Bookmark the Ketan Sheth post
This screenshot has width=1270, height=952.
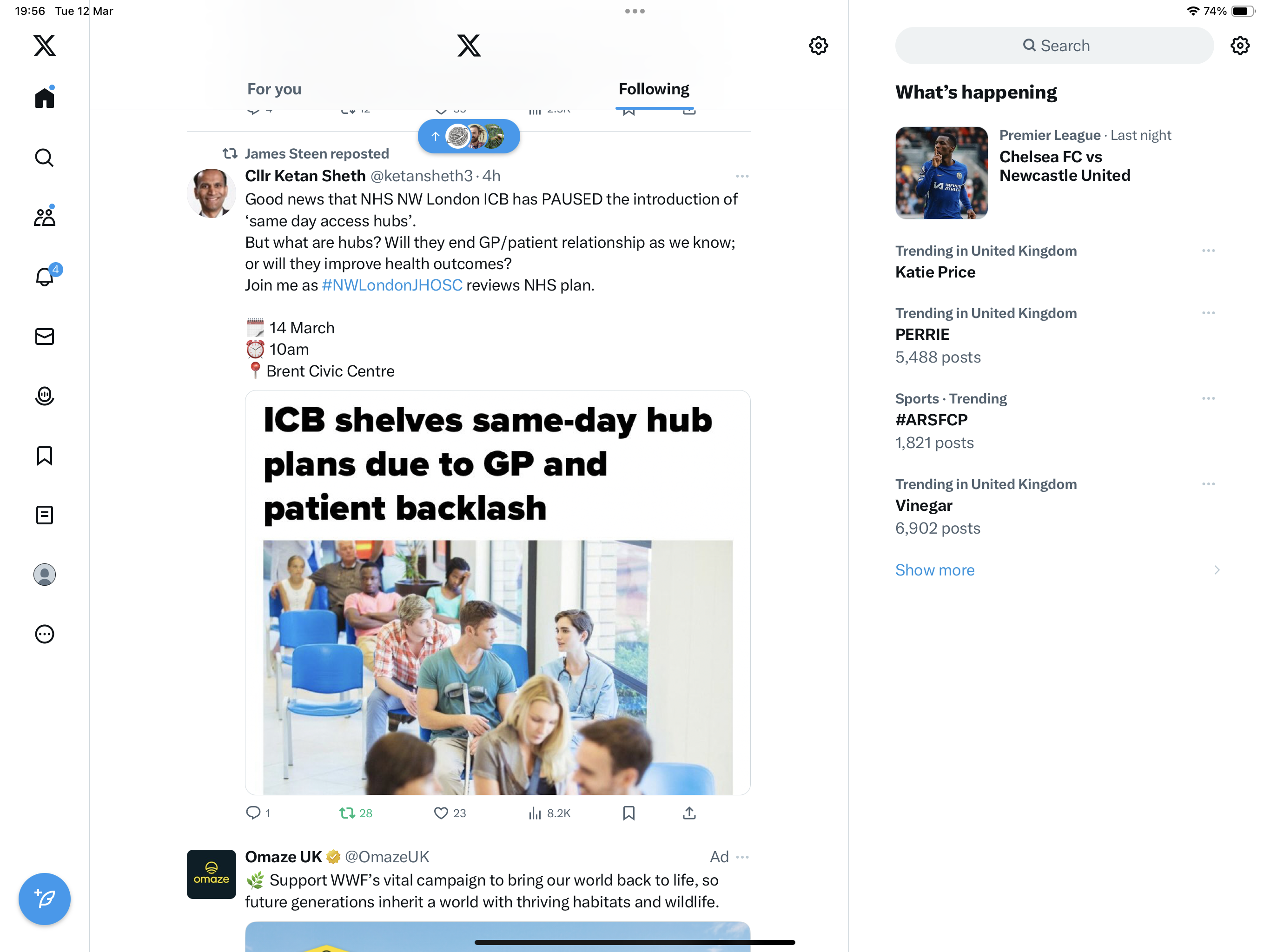pos(628,813)
